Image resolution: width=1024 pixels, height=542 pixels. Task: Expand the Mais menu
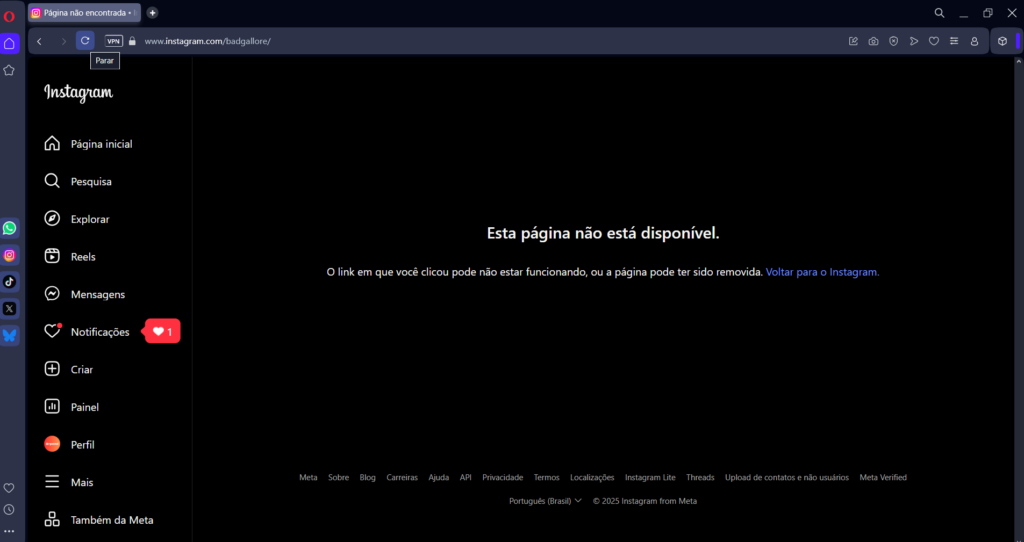pyautogui.click(x=81, y=482)
